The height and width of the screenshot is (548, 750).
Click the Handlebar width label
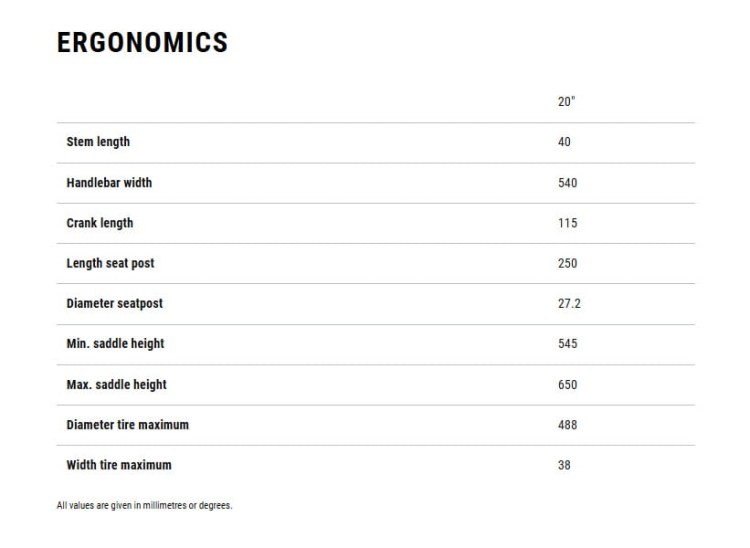109,183
